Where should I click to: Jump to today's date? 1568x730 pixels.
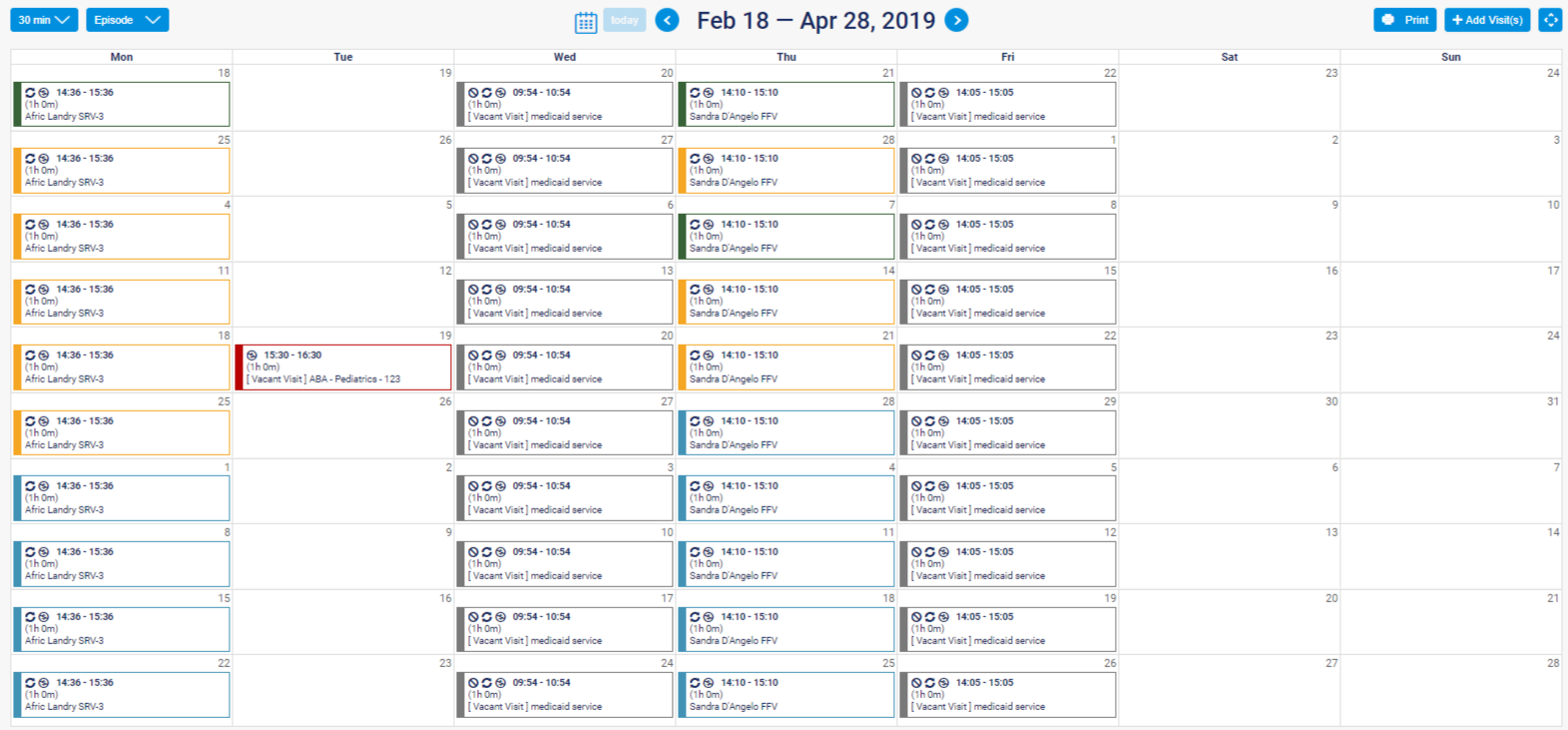click(x=625, y=20)
